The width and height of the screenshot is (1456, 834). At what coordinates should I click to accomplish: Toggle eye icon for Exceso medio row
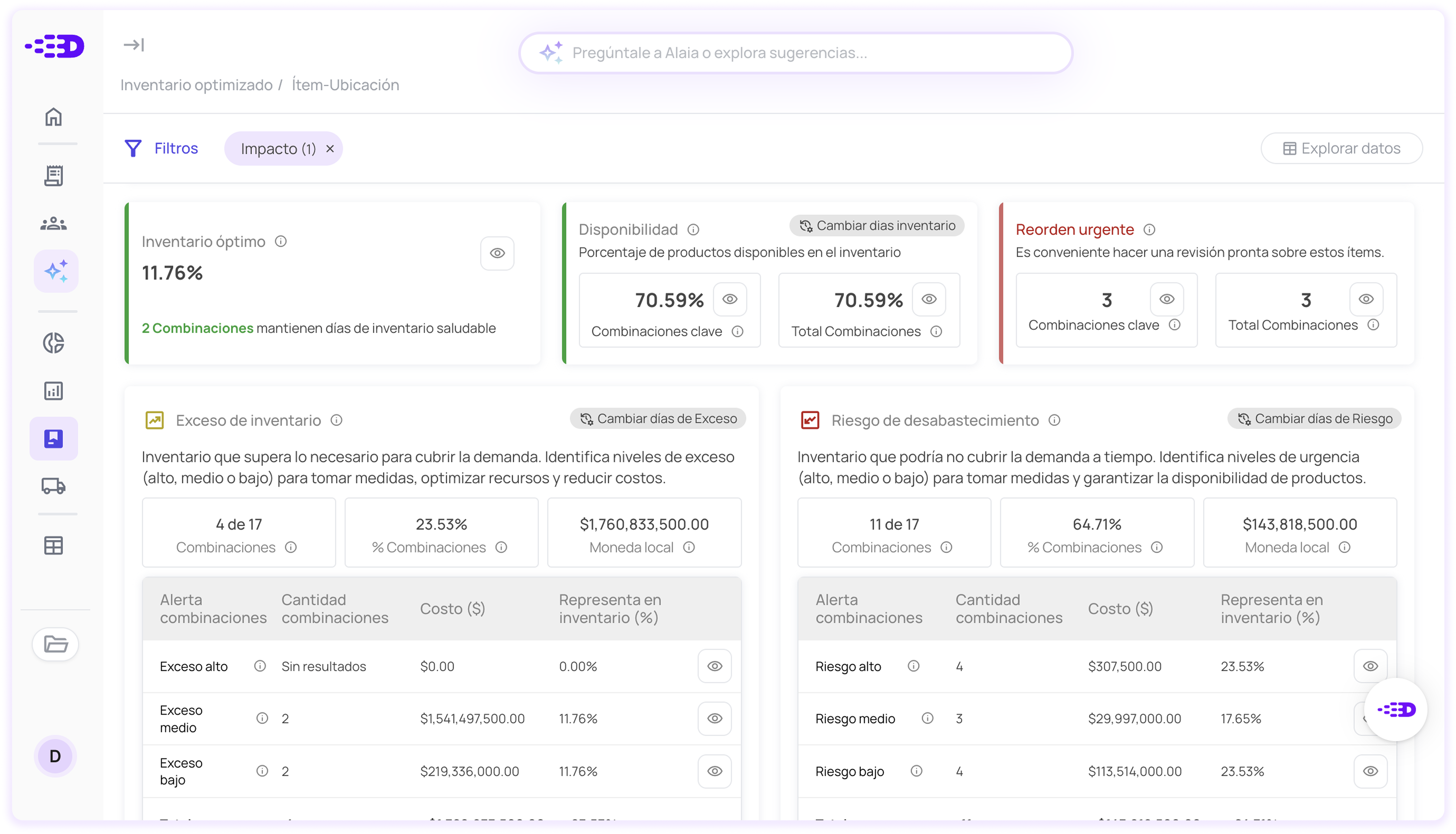coord(714,718)
